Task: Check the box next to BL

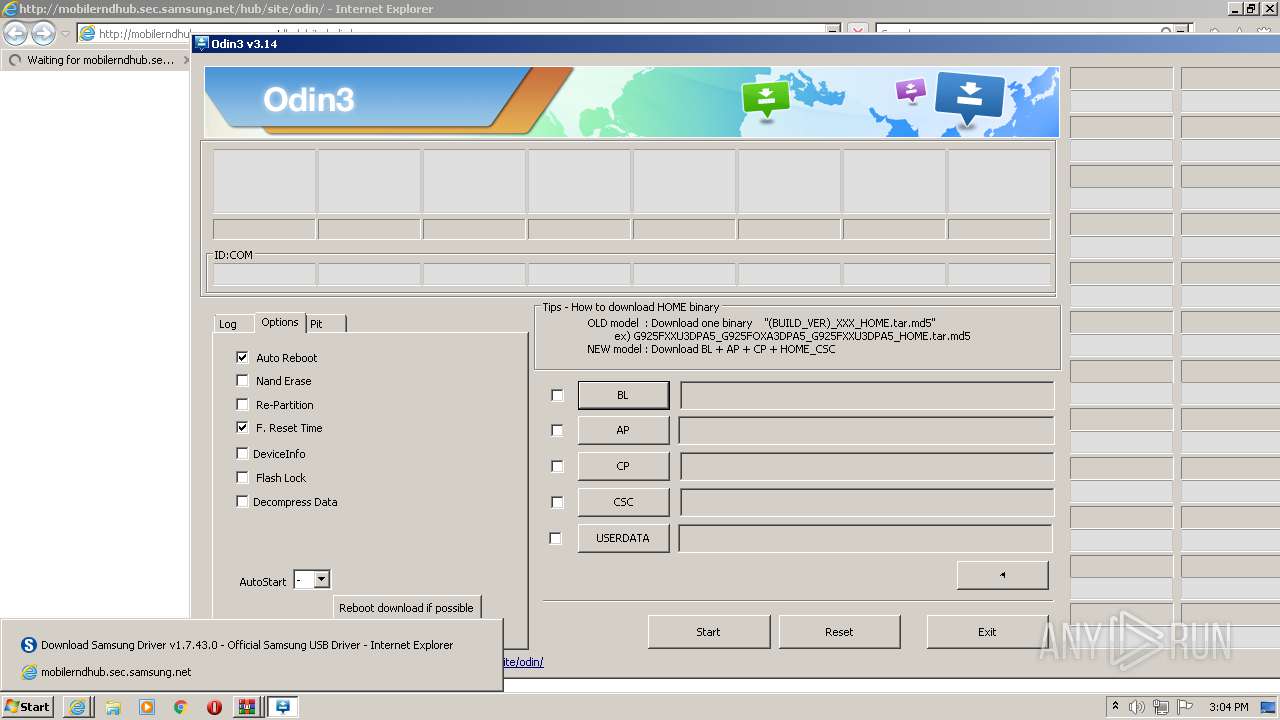Action: tap(557, 395)
